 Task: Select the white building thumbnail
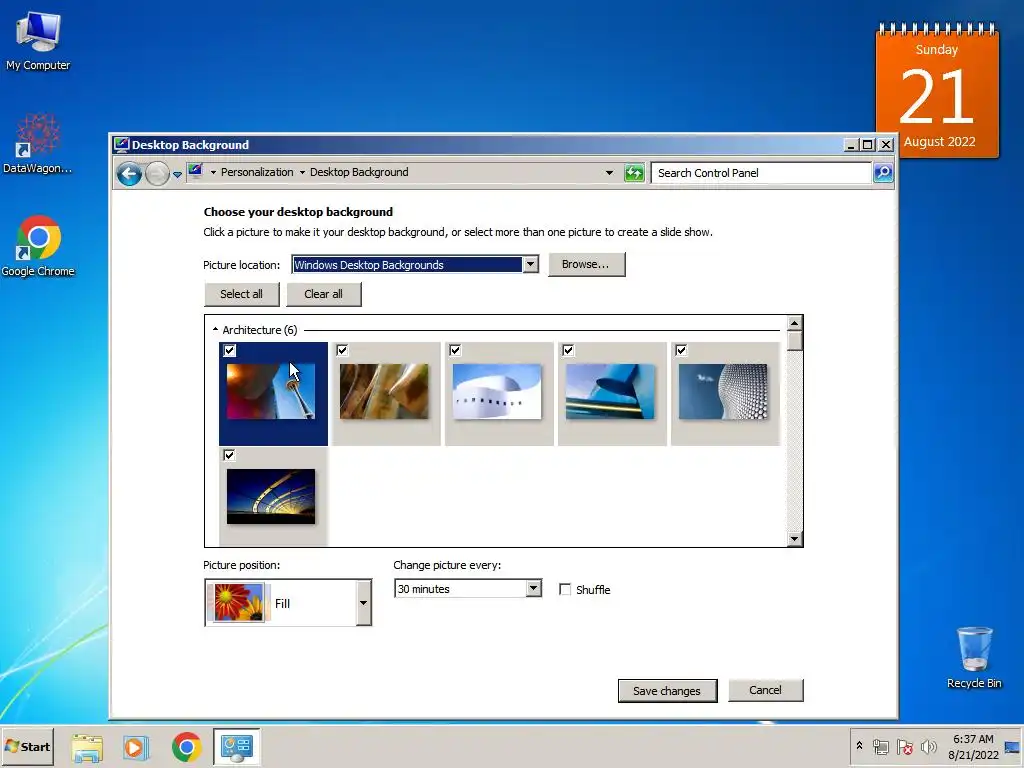(x=497, y=392)
